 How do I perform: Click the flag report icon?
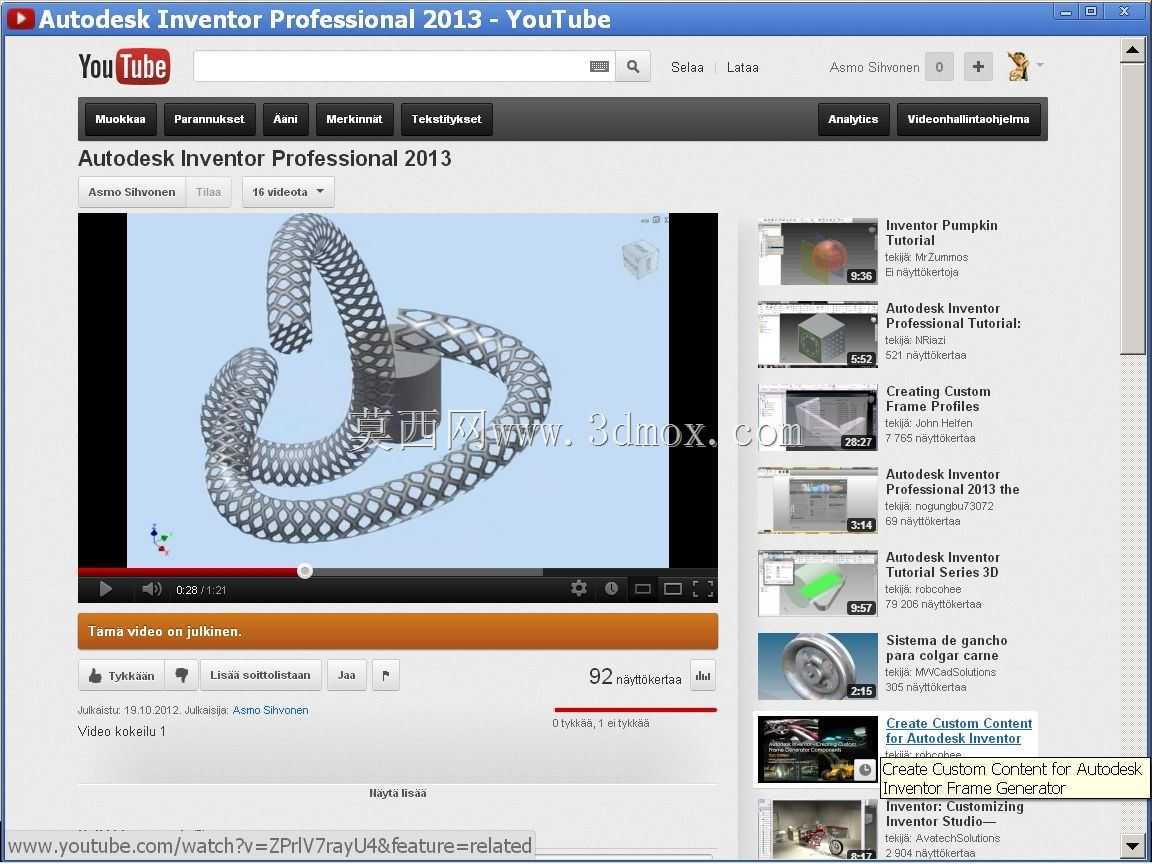386,675
